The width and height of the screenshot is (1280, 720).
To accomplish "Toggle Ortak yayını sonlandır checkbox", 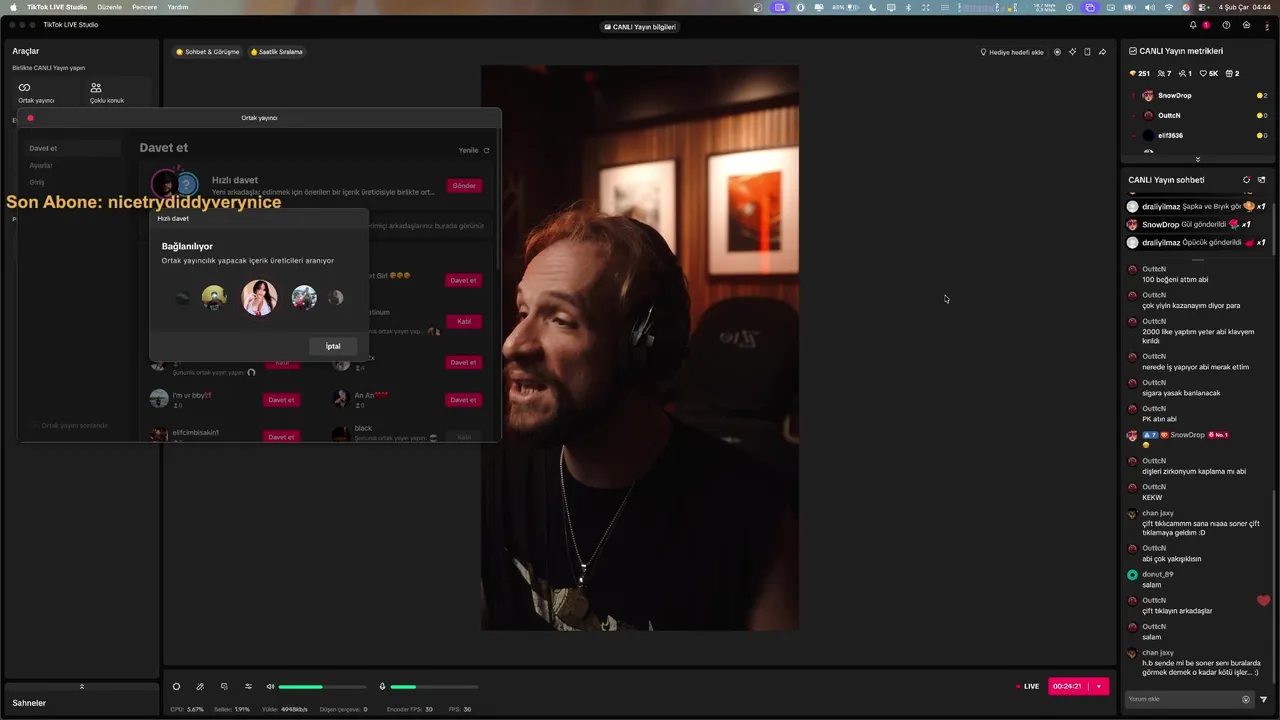I will pos(35,425).
